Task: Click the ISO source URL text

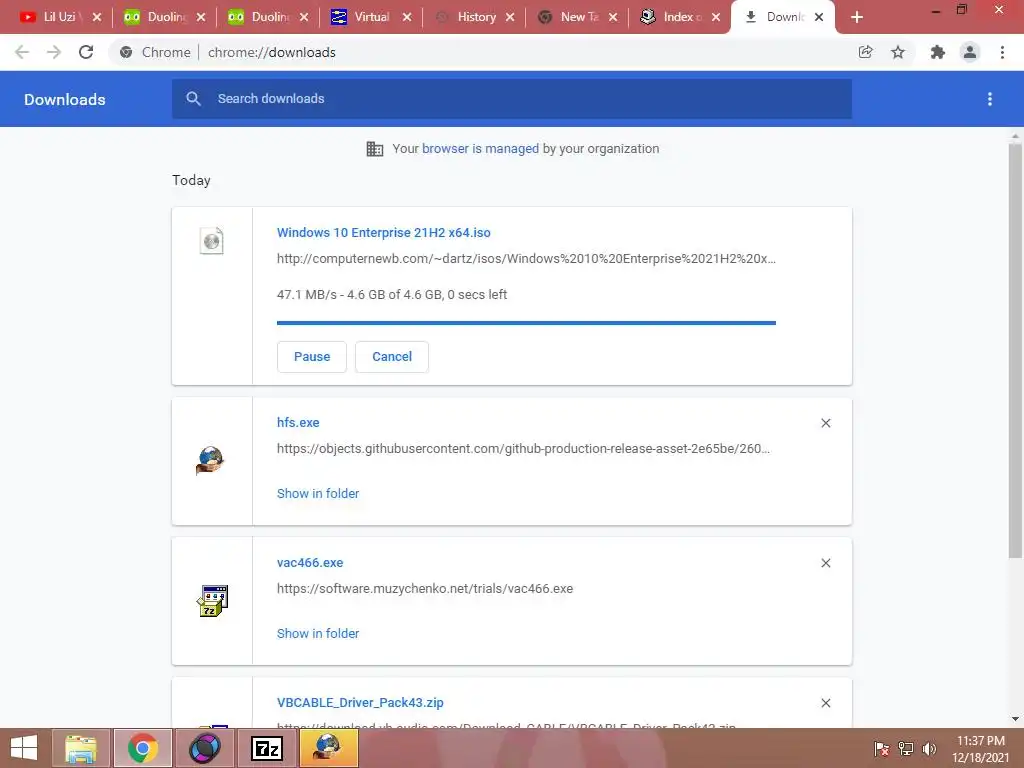Action: [526, 259]
